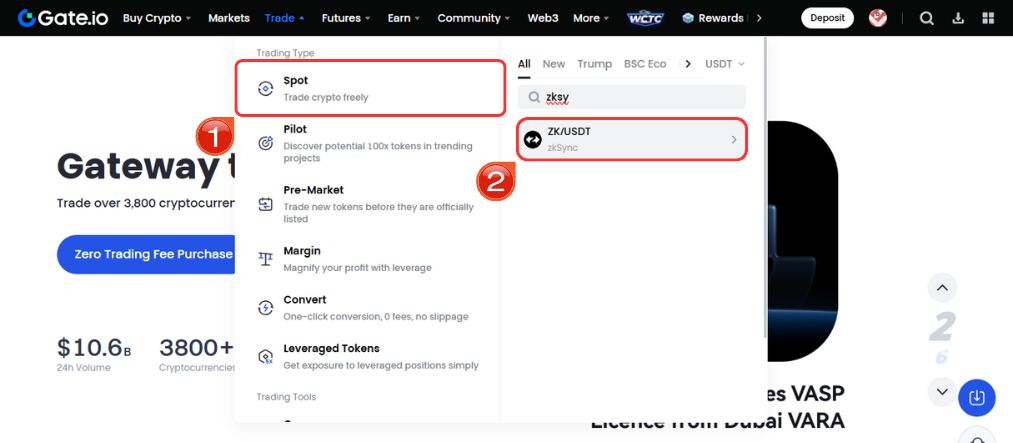
Task: Click the header arrow to show more items
Action: pyautogui.click(x=758, y=18)
